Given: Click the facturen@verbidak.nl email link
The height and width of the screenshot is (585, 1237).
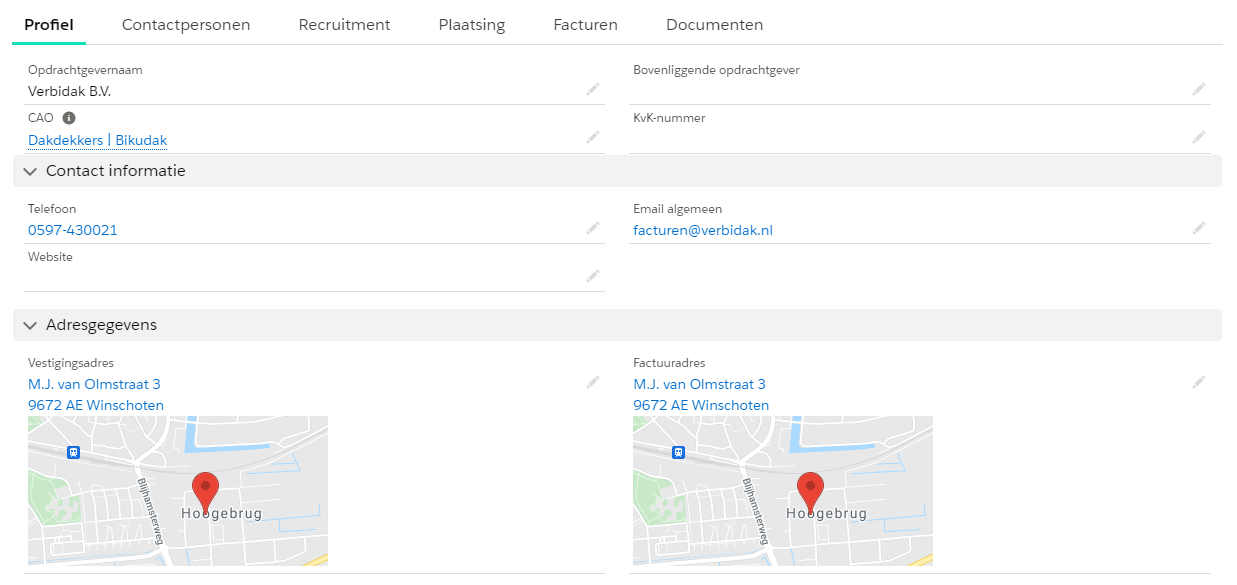Looking at the screenshot, I should pyautogui.click(x=702, y=230).
